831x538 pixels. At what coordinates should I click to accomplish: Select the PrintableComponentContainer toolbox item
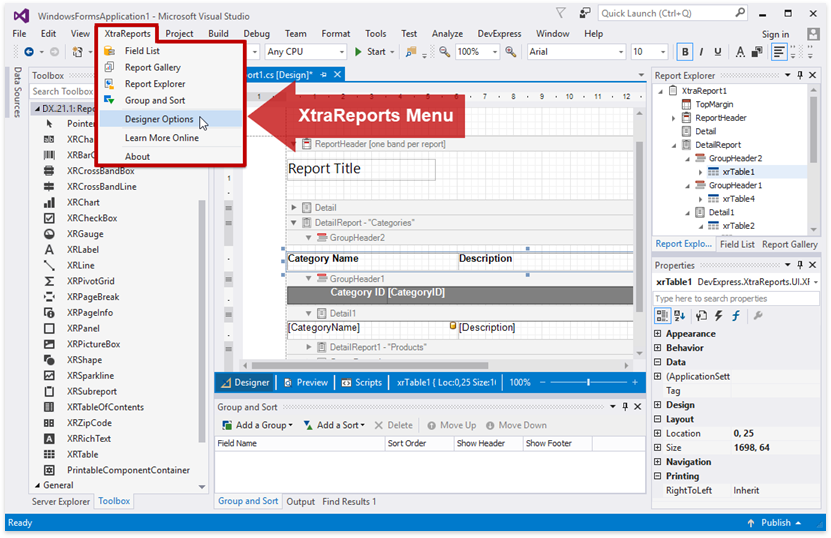point(128,470)
